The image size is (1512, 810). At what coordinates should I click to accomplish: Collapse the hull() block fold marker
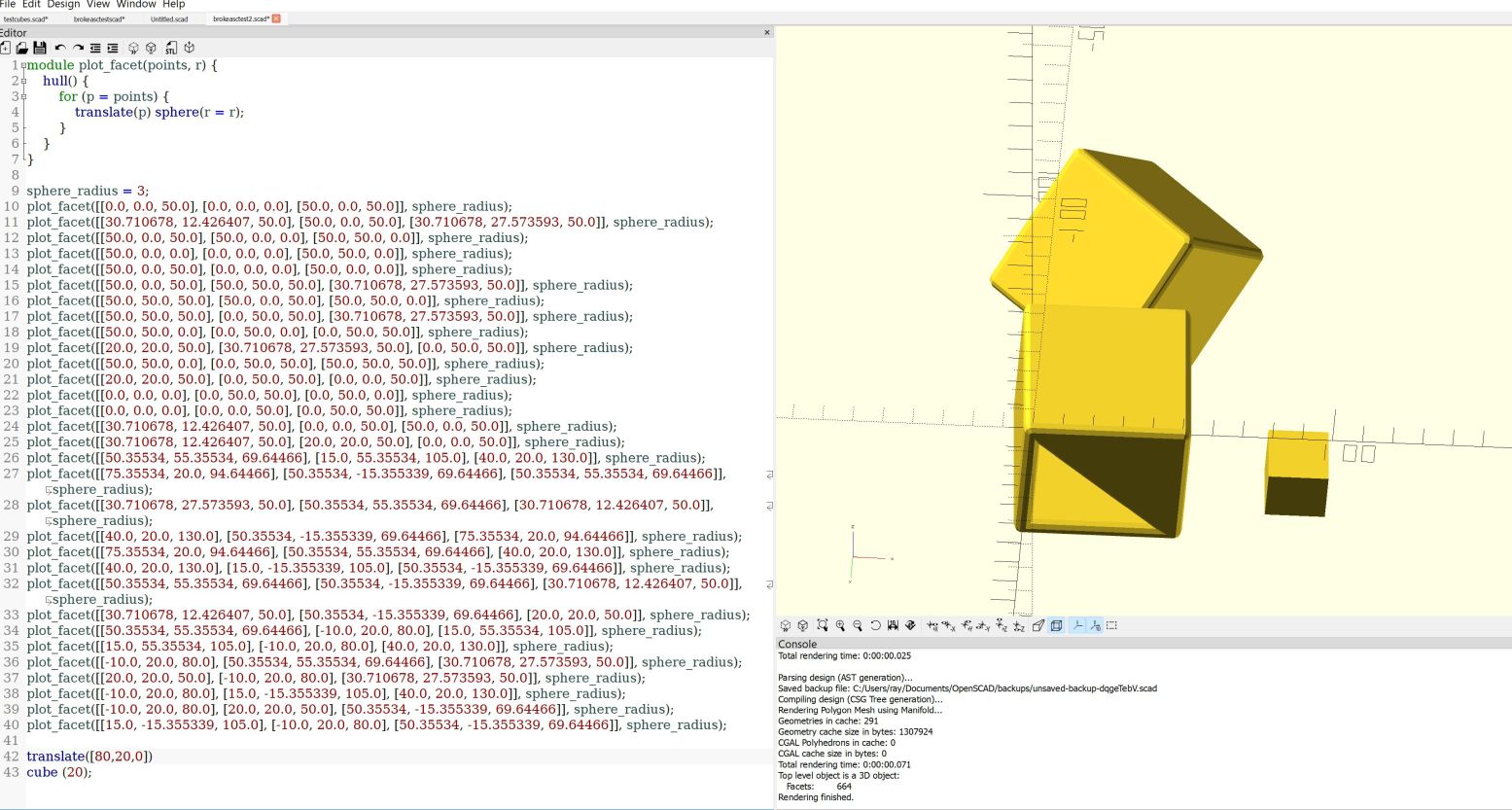coord(23,81)
